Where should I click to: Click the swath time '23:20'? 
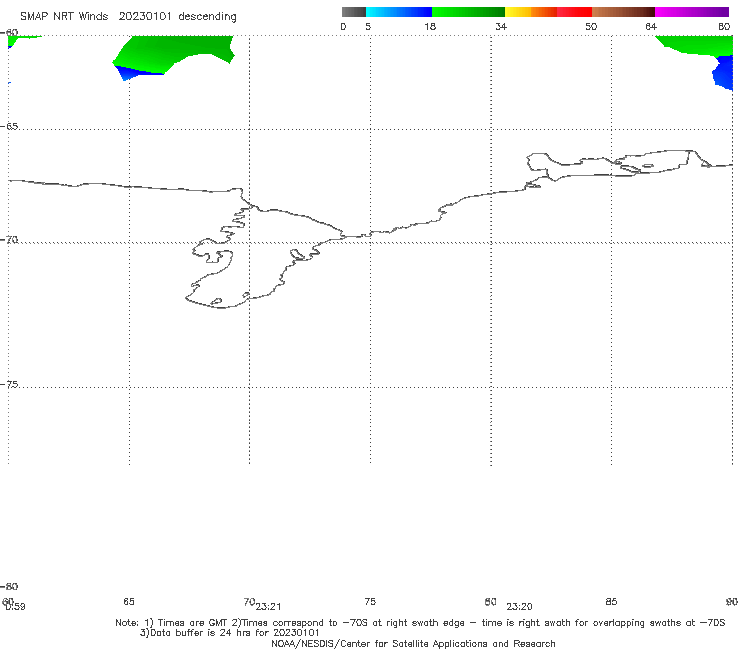[x=519, y=607]
